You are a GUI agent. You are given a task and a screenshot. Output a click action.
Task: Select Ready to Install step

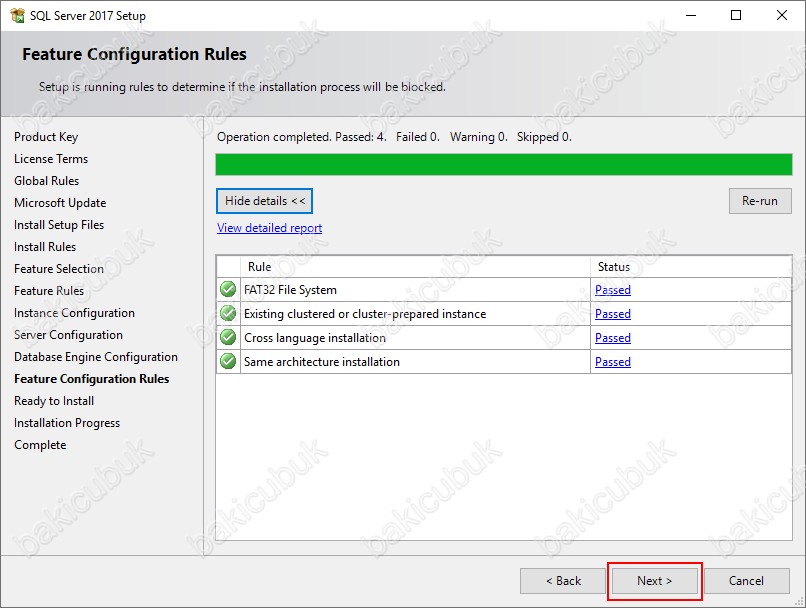coord(54,401)
